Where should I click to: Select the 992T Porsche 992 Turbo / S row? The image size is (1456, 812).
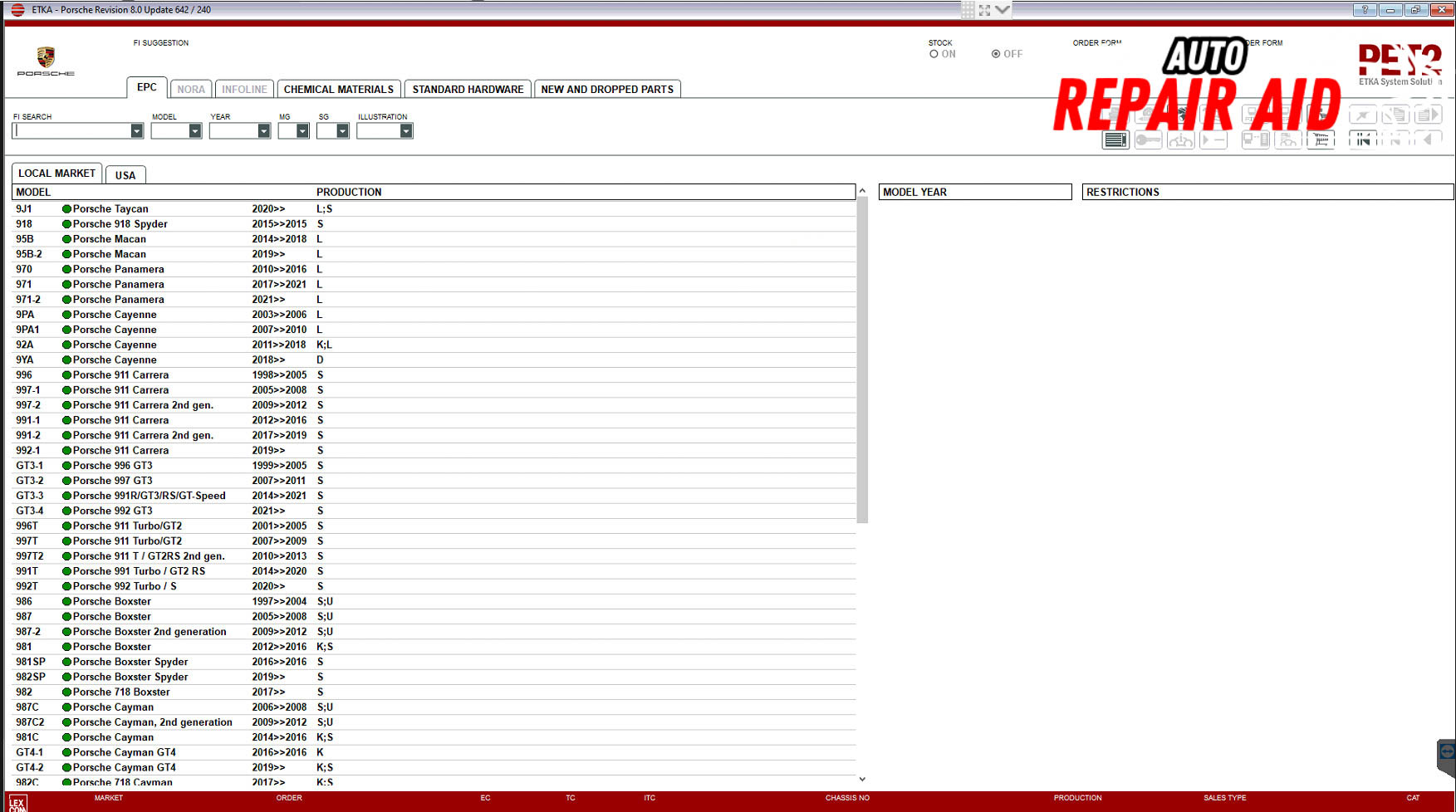click(x=434, y=586)
